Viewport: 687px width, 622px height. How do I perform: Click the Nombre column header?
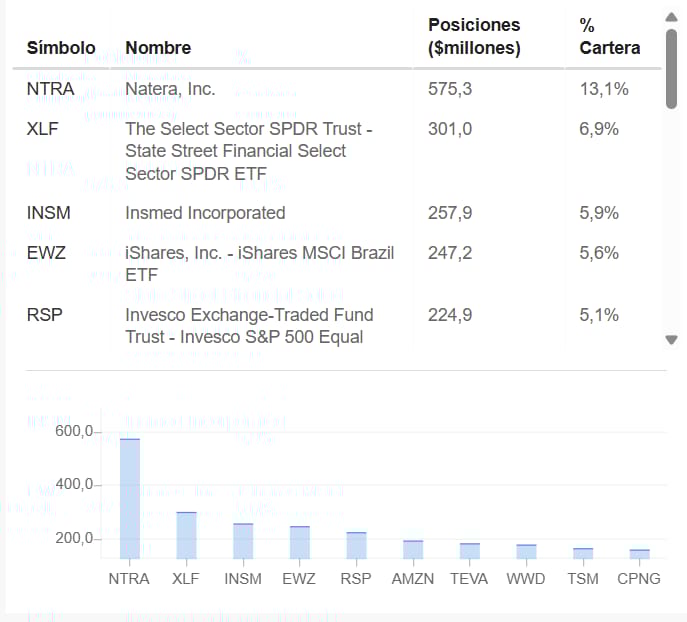(x=158, y=47)
